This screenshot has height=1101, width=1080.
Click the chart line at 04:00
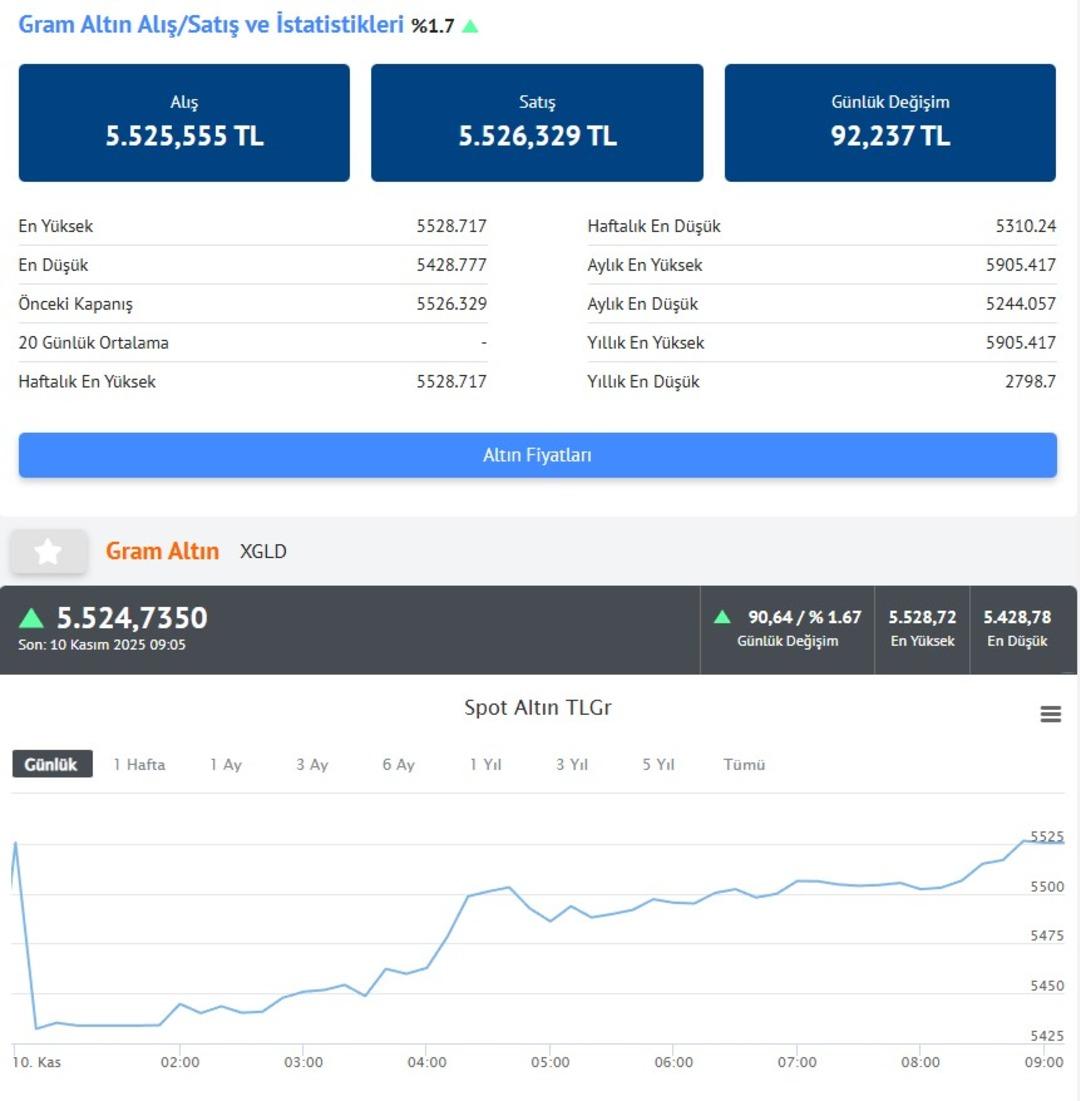tap(427, 967)
